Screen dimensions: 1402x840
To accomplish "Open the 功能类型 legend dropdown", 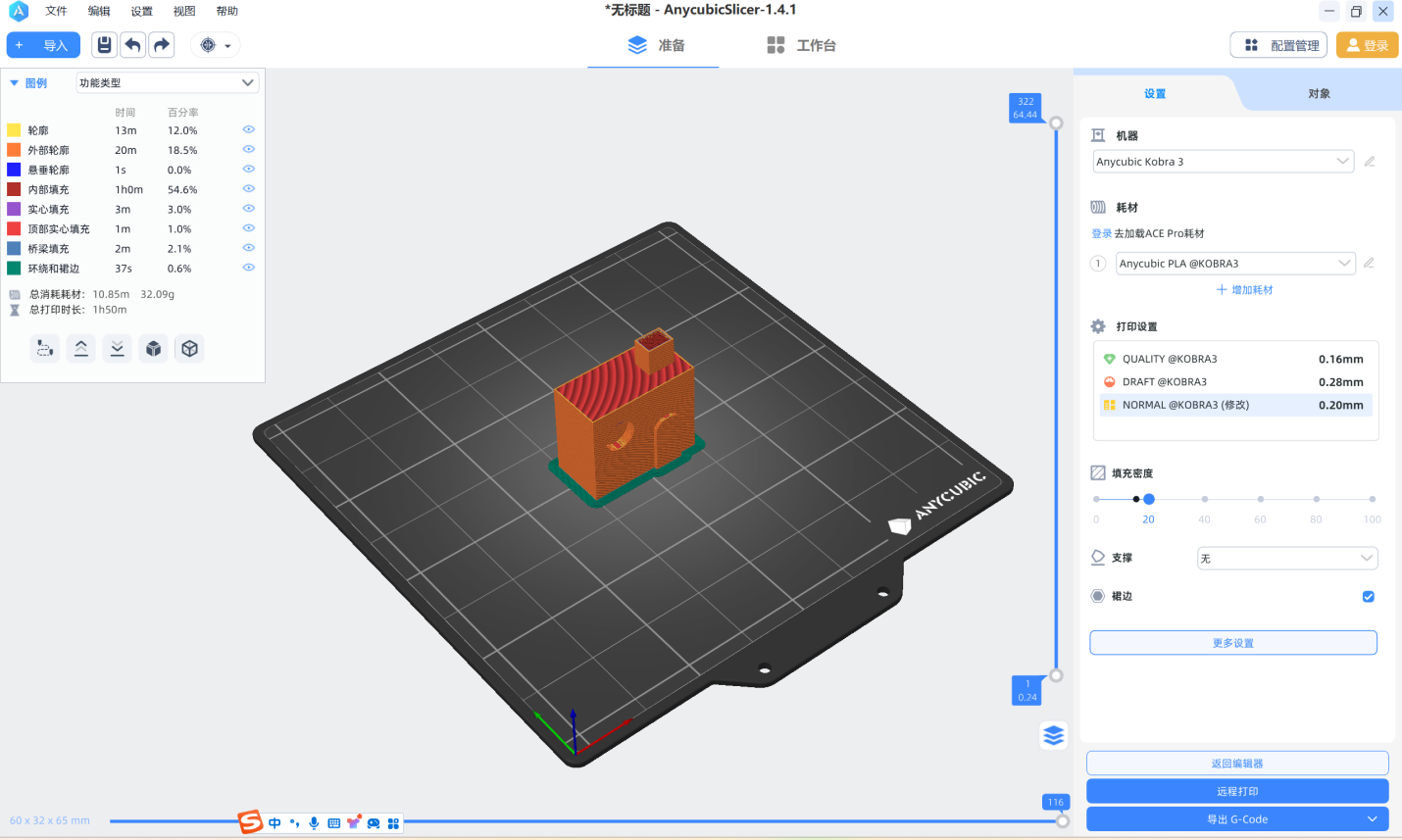I will 168,83.
